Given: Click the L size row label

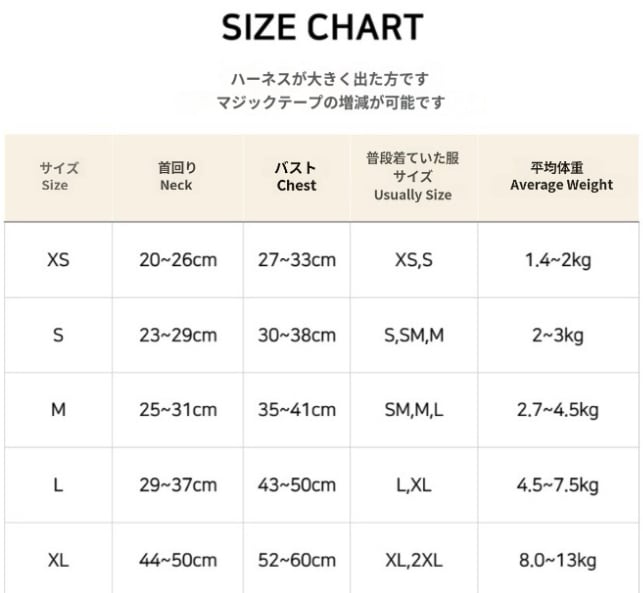Looking at the screenshot, I should (x=58, y=485).
